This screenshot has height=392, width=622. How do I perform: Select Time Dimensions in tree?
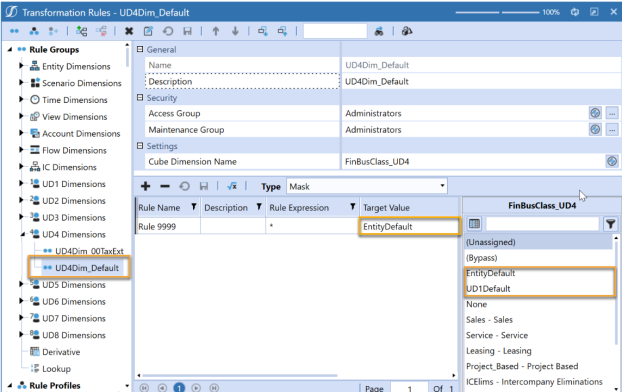click(75, 100)
